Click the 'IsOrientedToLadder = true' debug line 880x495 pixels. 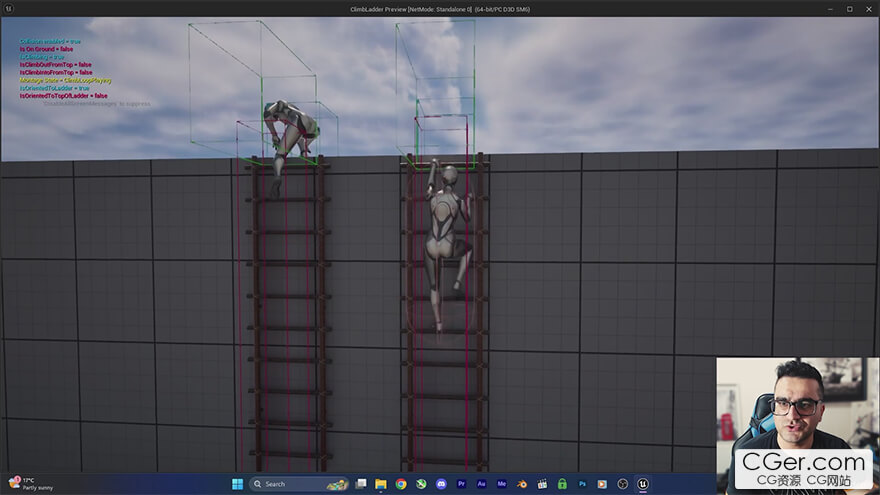[54, 88]
